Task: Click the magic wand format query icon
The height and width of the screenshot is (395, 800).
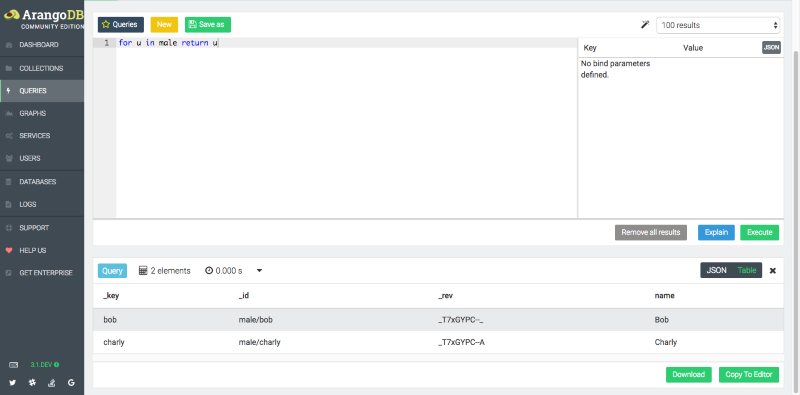Action: point(645,24)
